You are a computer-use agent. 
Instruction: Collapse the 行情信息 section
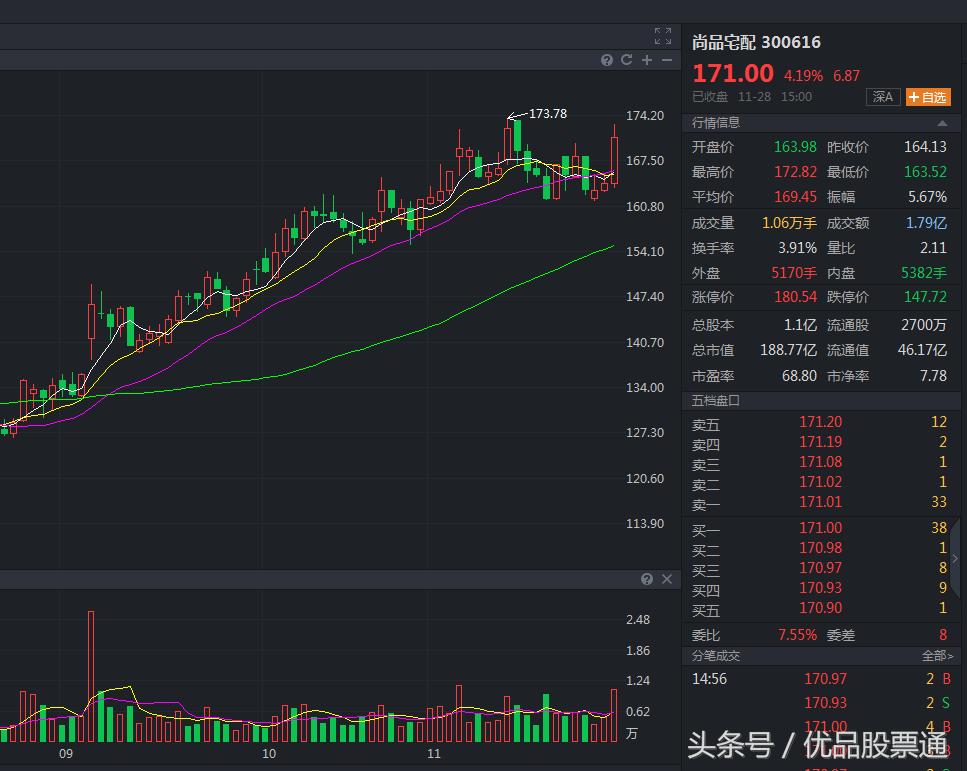click(x=942, y=122)
